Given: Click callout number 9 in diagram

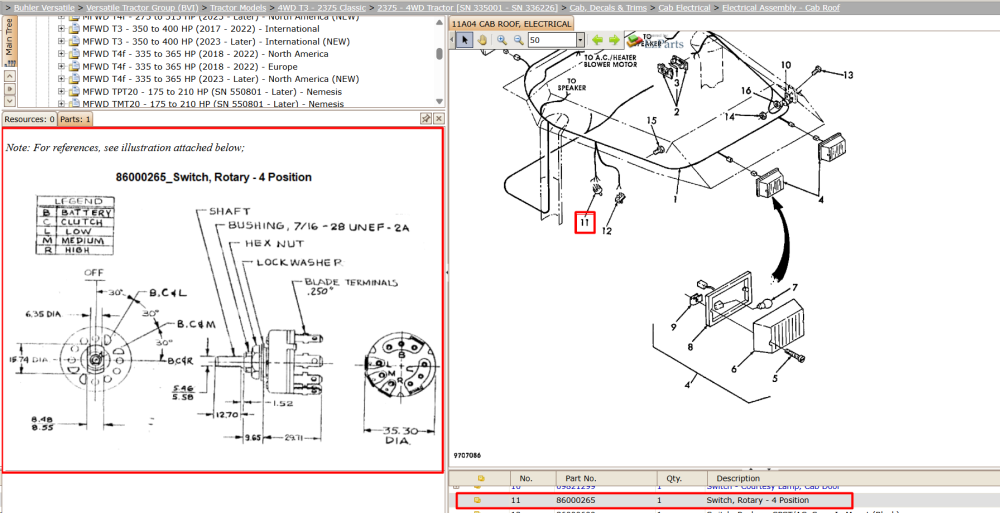Looking at the screenshot, I should (673, 327).
